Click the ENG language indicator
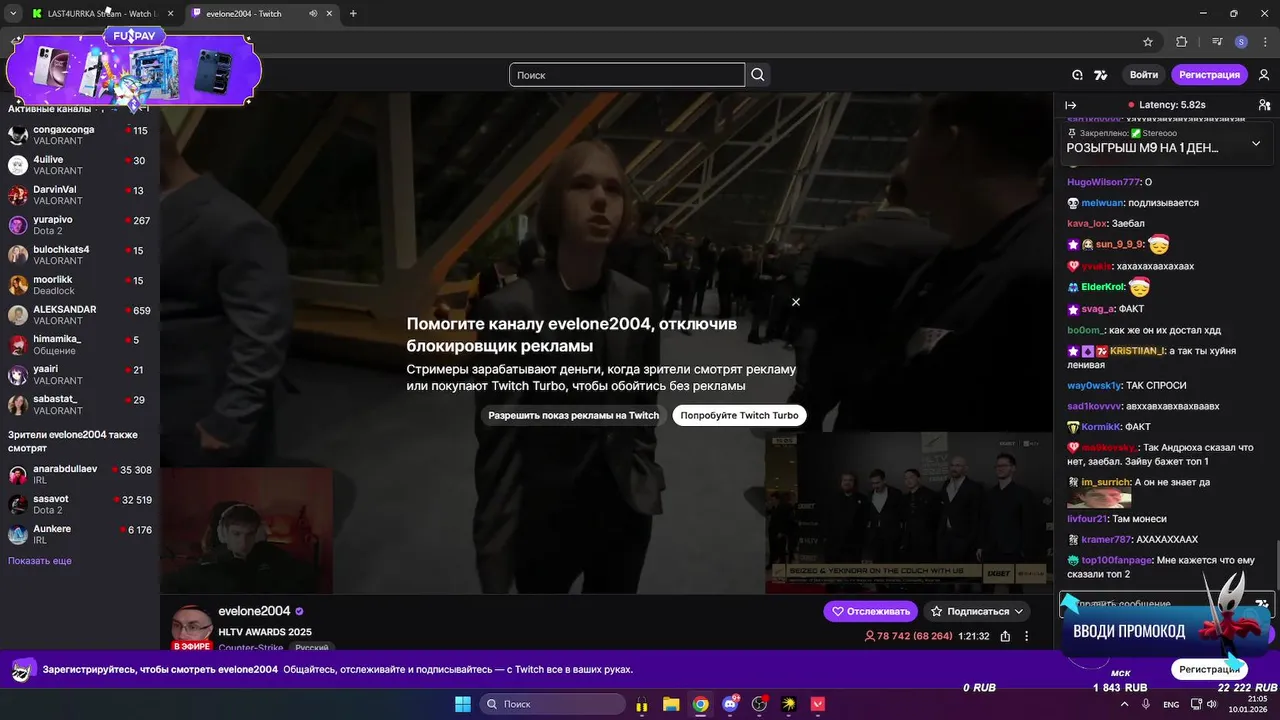1280x720 pixels. pyautogui.click(x=1171, y=705)
